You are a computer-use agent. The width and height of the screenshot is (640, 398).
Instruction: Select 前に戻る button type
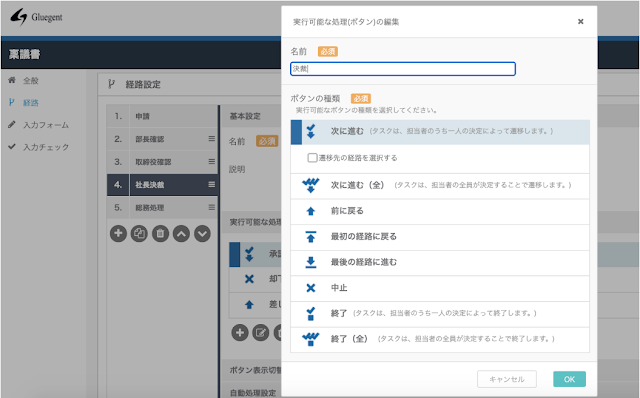pyautogui.click(x=440, y=211)
